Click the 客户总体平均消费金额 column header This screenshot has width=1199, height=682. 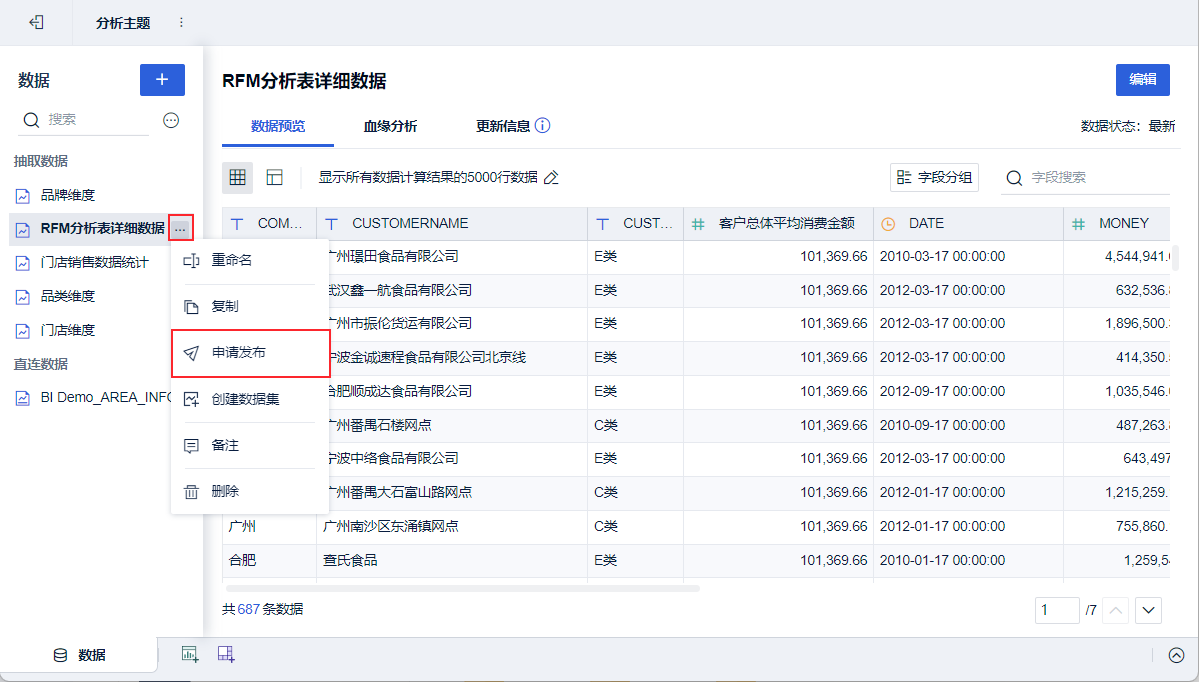(778, 224)
